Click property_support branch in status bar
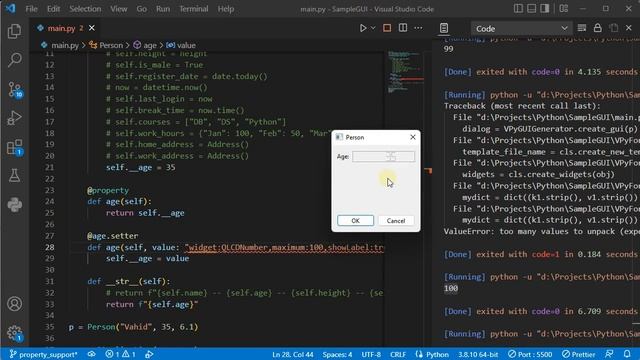Viewport: 640px width, 360px height. [43, 354]
